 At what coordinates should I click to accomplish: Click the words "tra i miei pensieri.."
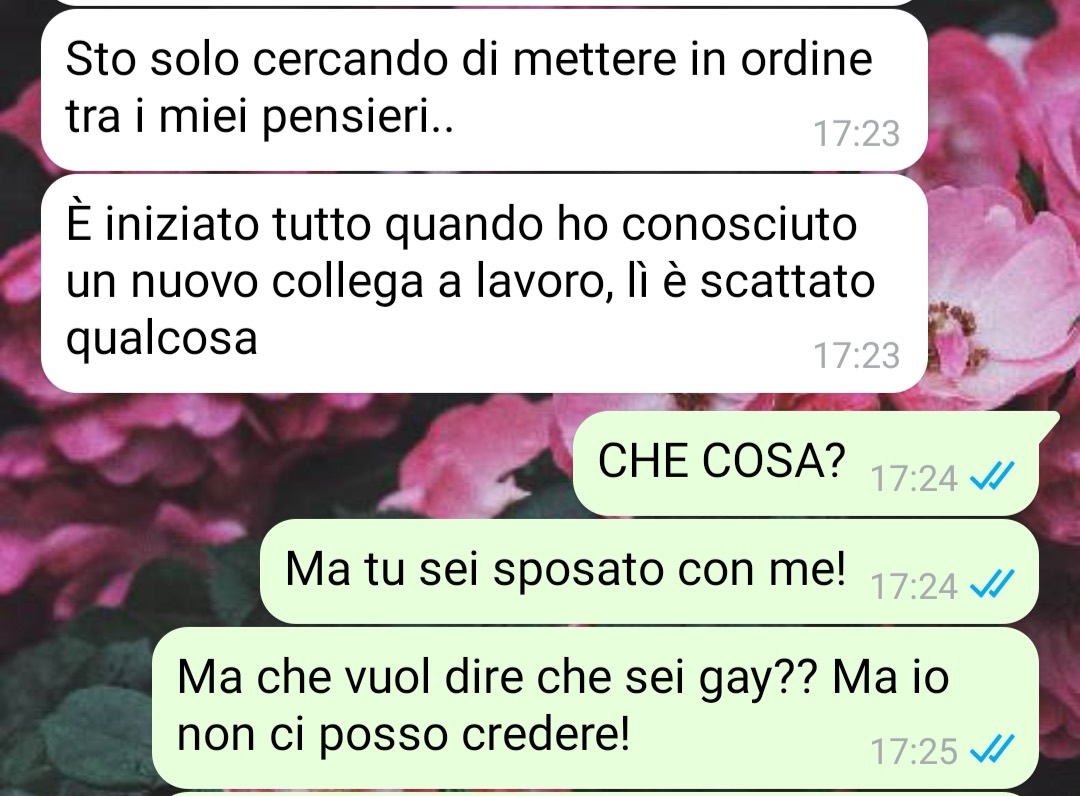point(260,117)
